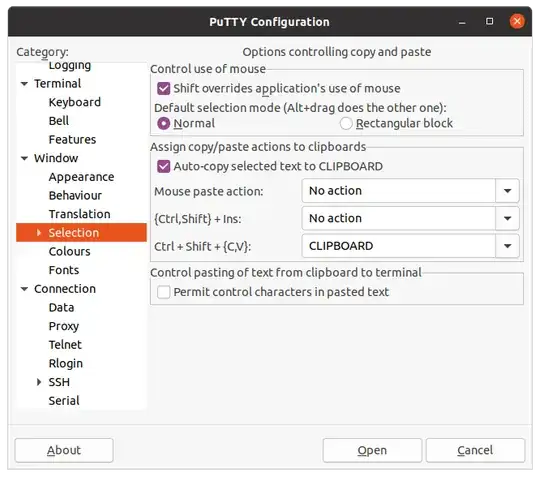Open SSH category label
This screenshot has height=477, width=540.
point(59,382)
